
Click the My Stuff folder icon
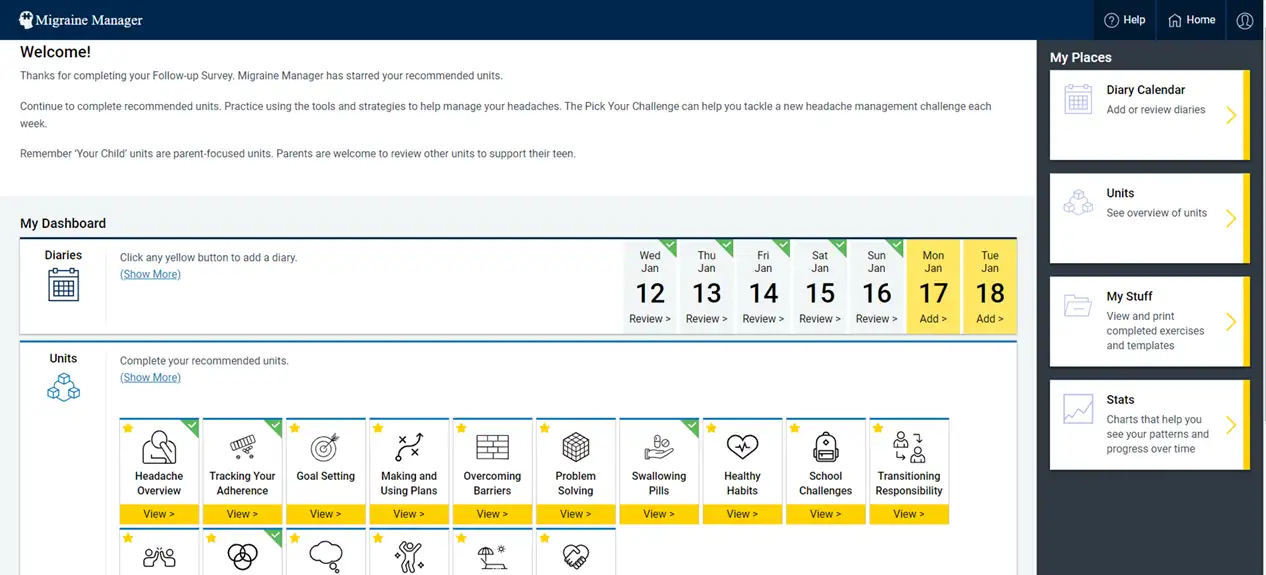(x=1078, y=305)
